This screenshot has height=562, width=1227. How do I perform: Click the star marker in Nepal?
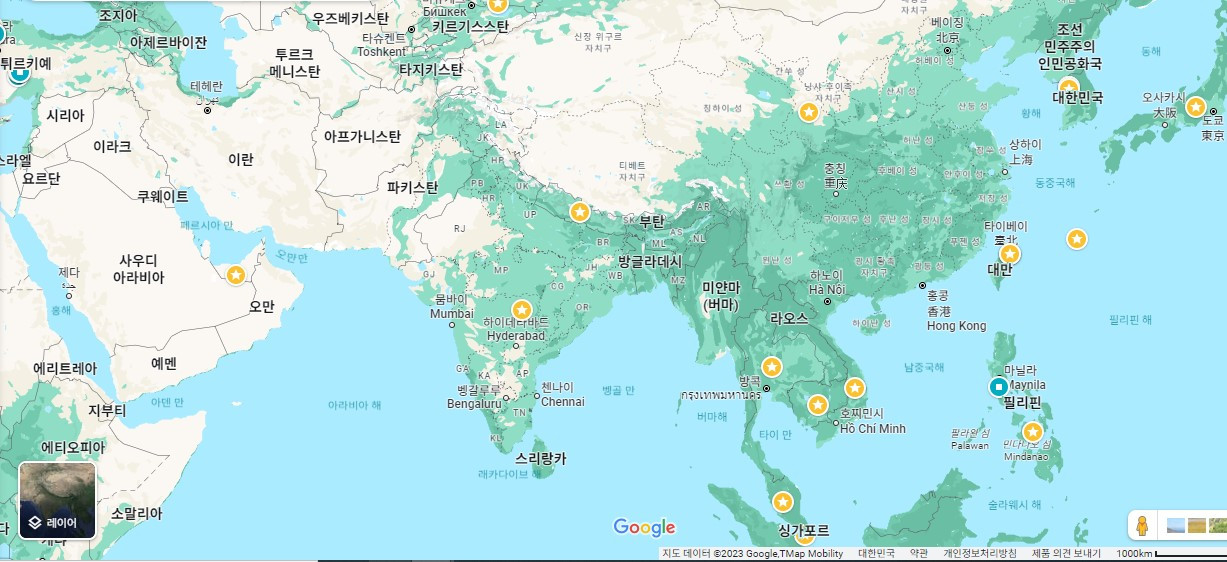pos(579,212)
